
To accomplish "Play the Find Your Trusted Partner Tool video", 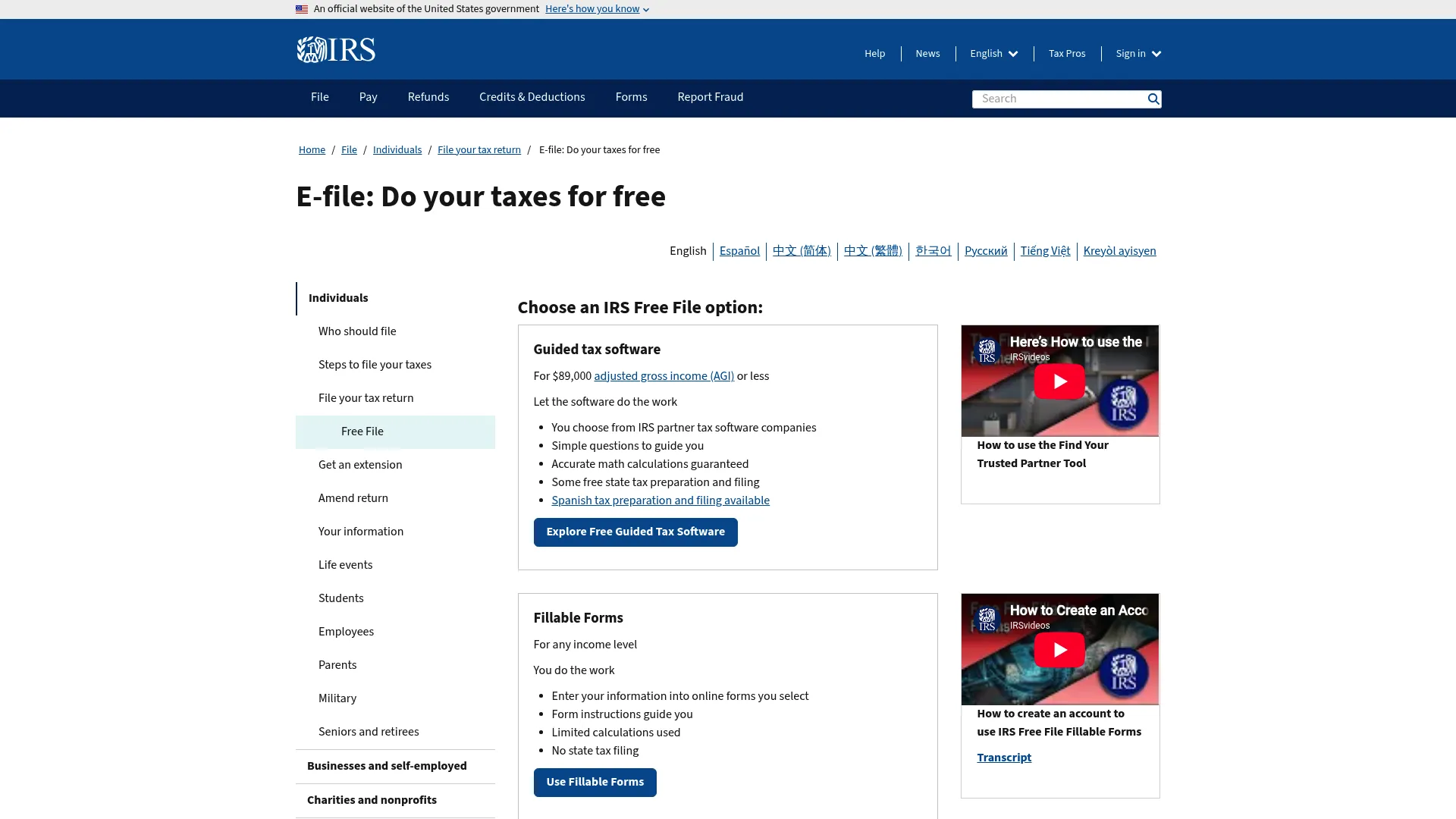I will [x=1059, y=381].
